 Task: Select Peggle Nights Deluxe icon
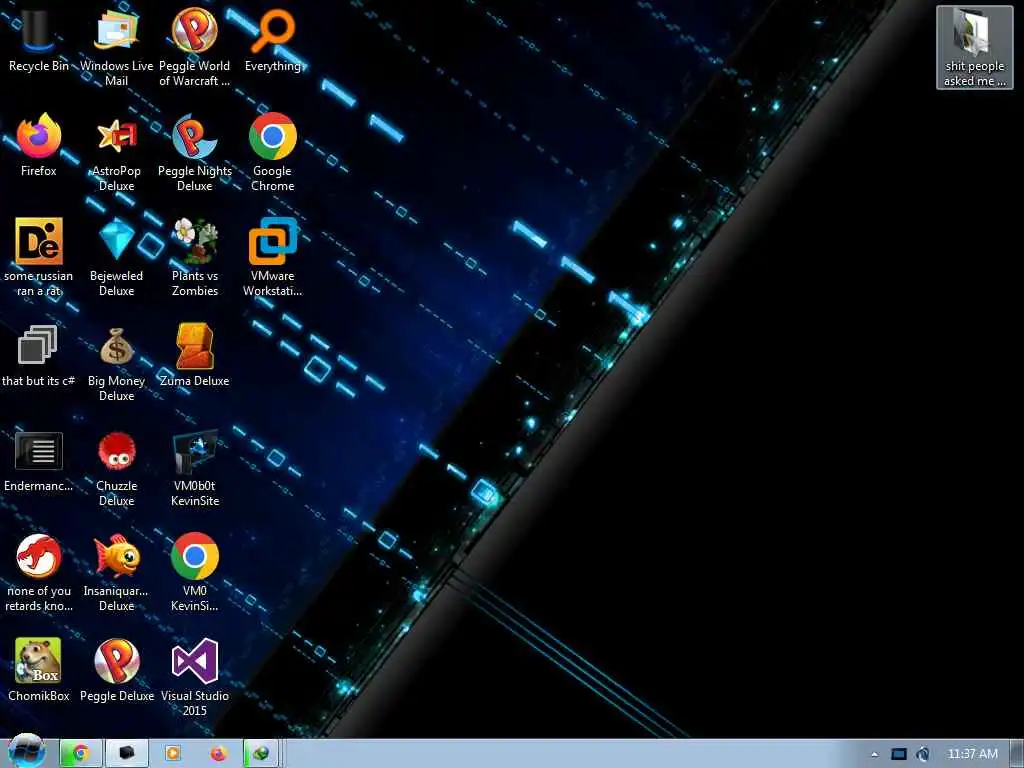click(195, 152)
